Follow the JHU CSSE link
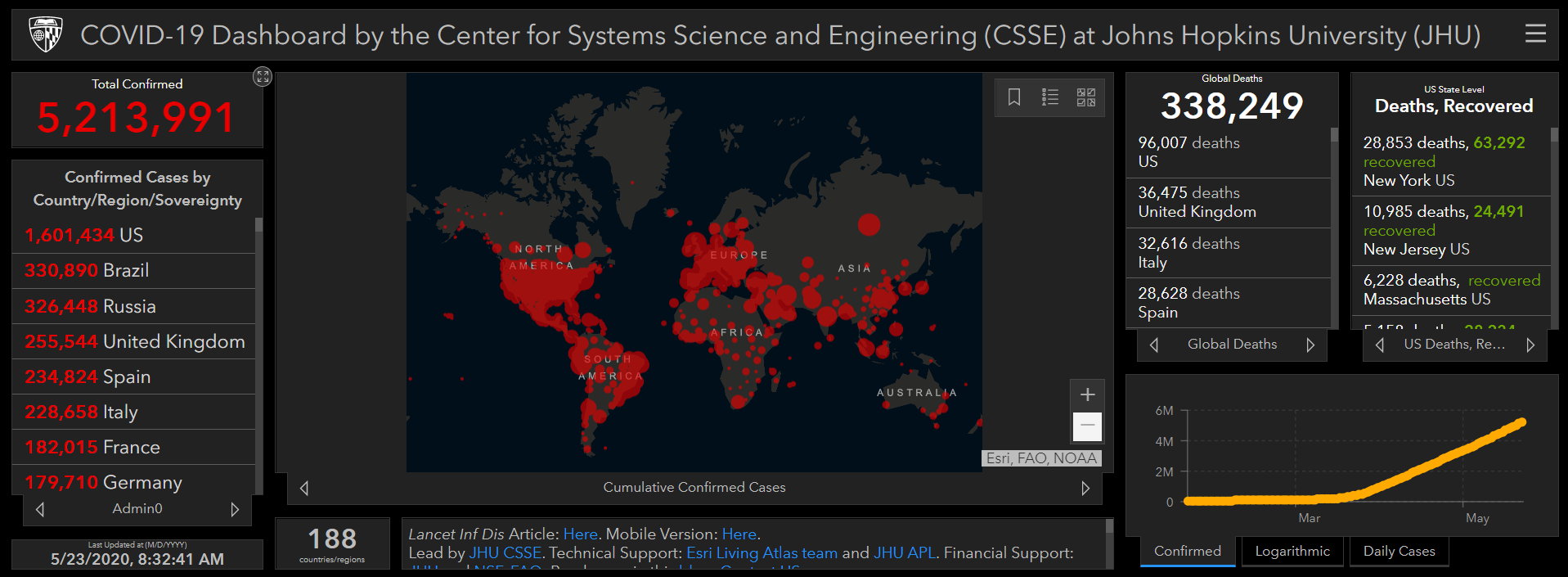This screenshot has width=1568, height=577. 505,552
